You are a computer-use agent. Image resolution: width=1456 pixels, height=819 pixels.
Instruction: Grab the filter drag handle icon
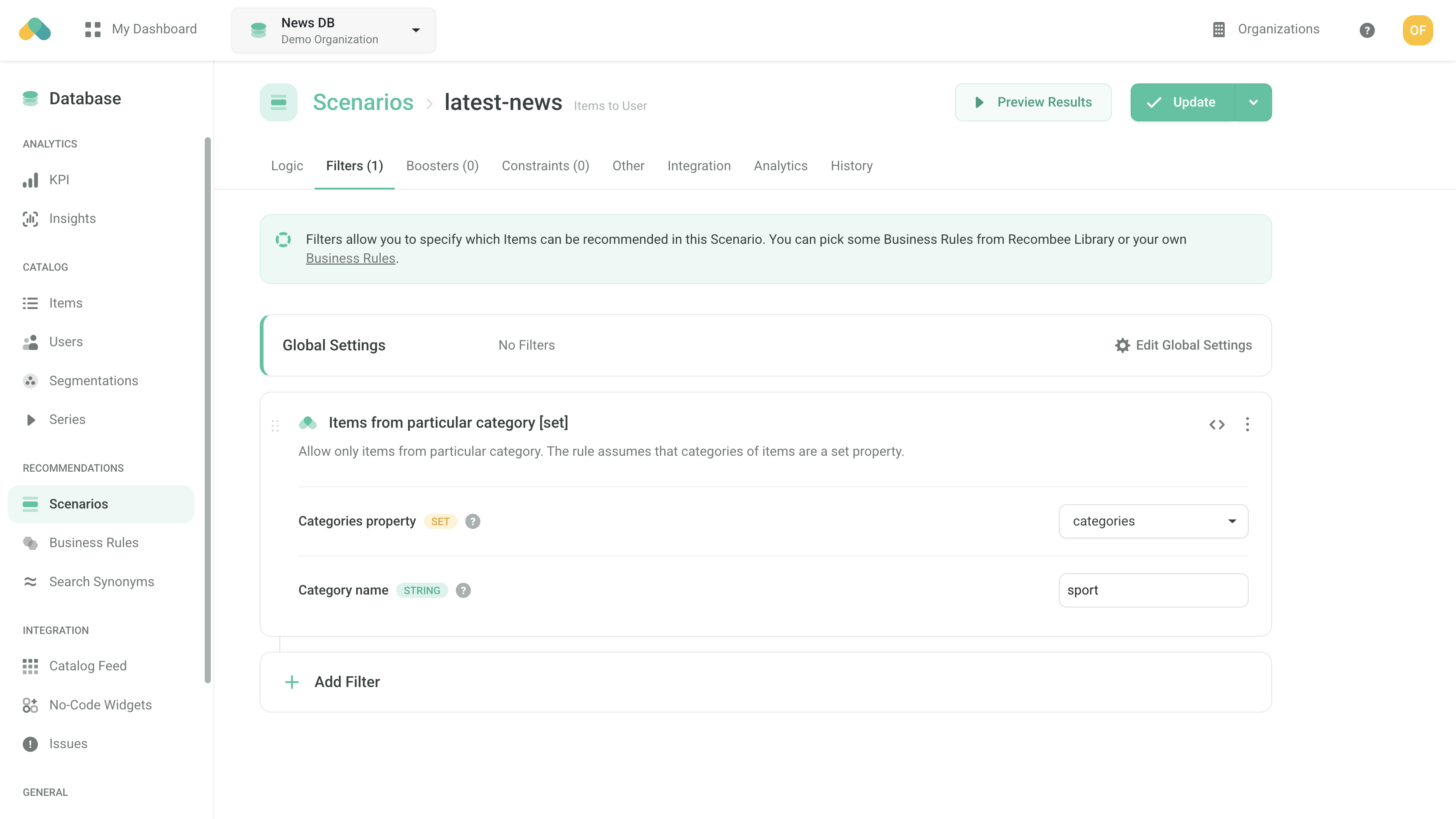coord(275,425)
